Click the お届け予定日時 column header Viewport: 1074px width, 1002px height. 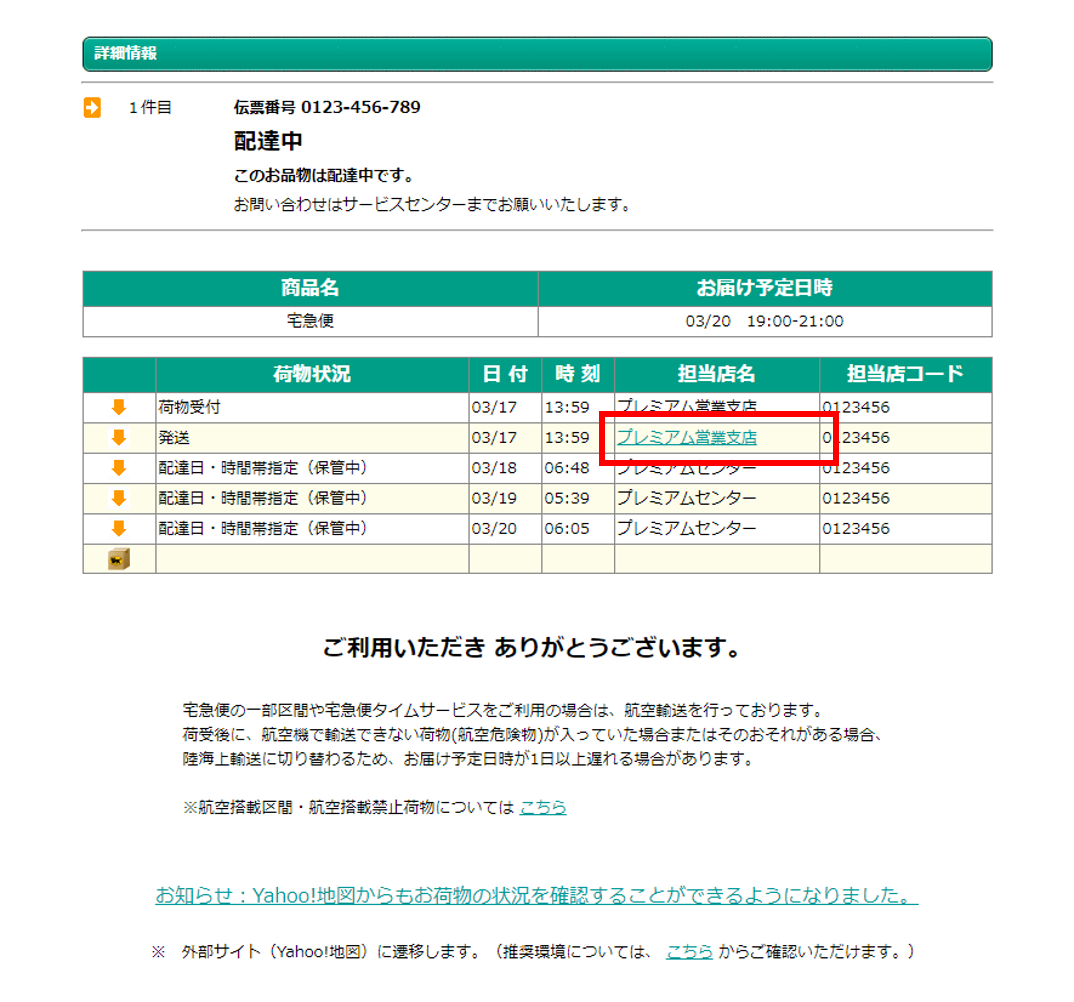[x=764, y=289]
